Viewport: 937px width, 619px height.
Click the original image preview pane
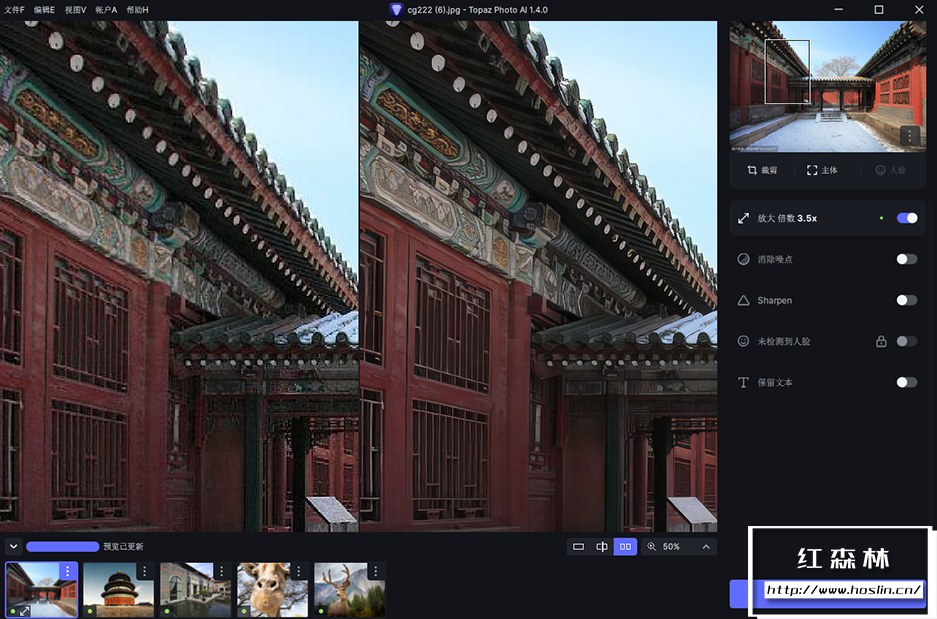pos(179,276)
